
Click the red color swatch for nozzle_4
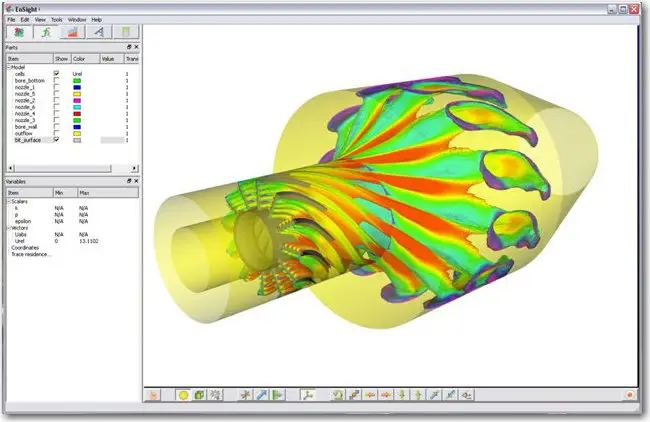(77, 114)
